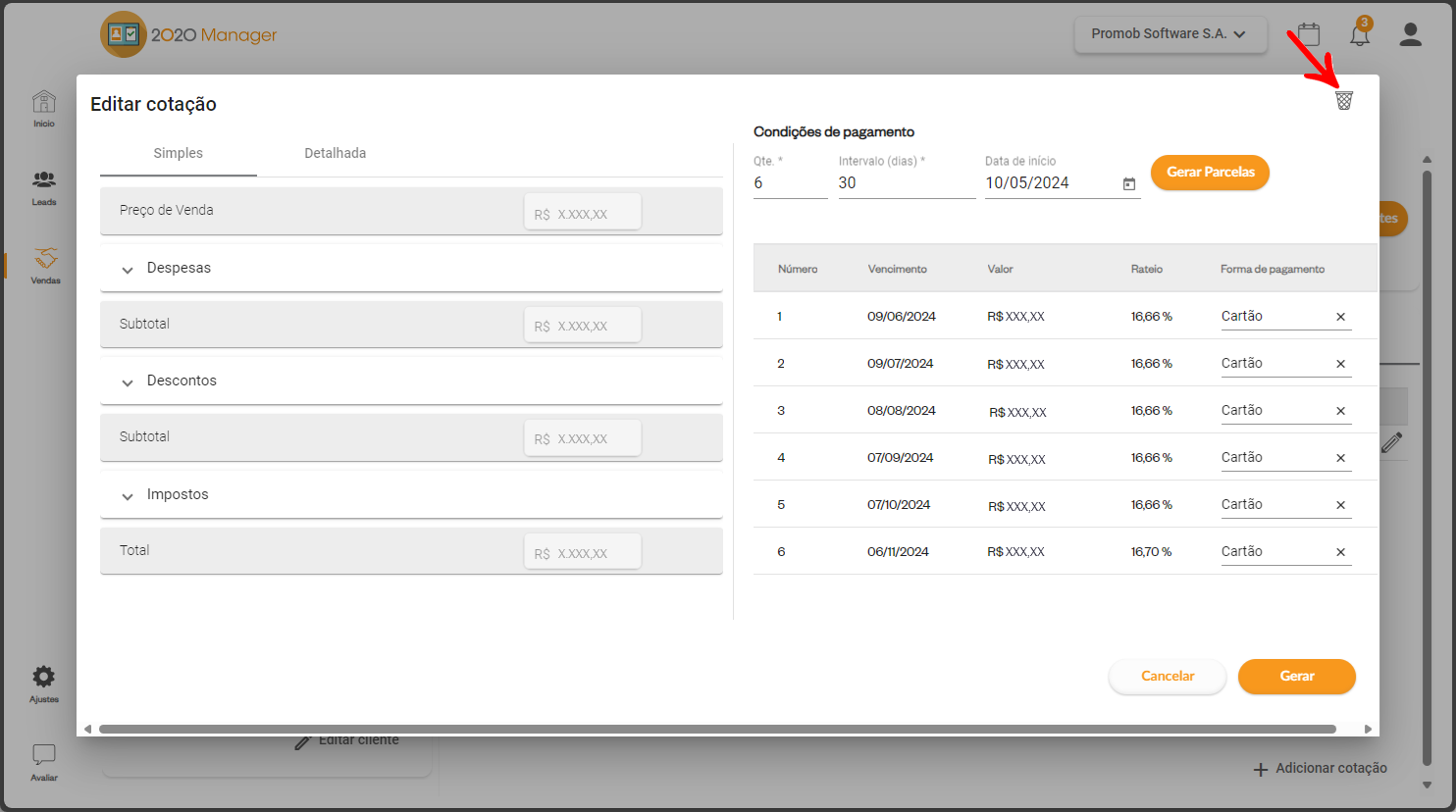Screen dimensions: 1456x812
Task: Open Promob Software S.A. company dropdown
Action: pos(1170,34)
